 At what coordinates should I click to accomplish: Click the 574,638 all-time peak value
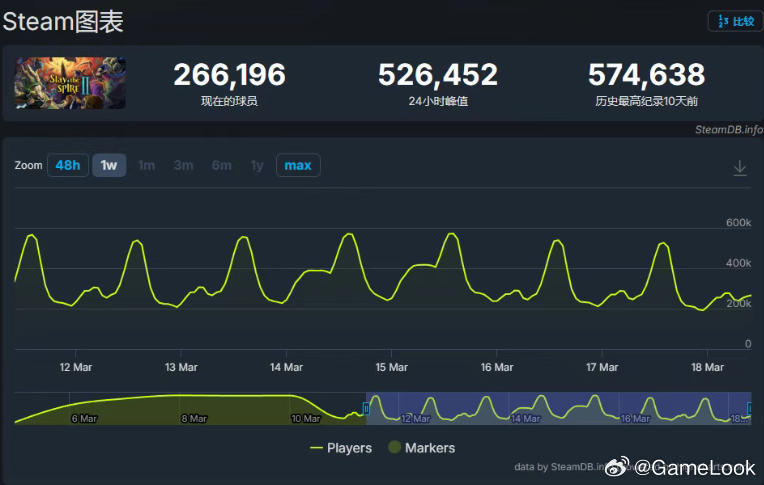[x=647, y=75]
